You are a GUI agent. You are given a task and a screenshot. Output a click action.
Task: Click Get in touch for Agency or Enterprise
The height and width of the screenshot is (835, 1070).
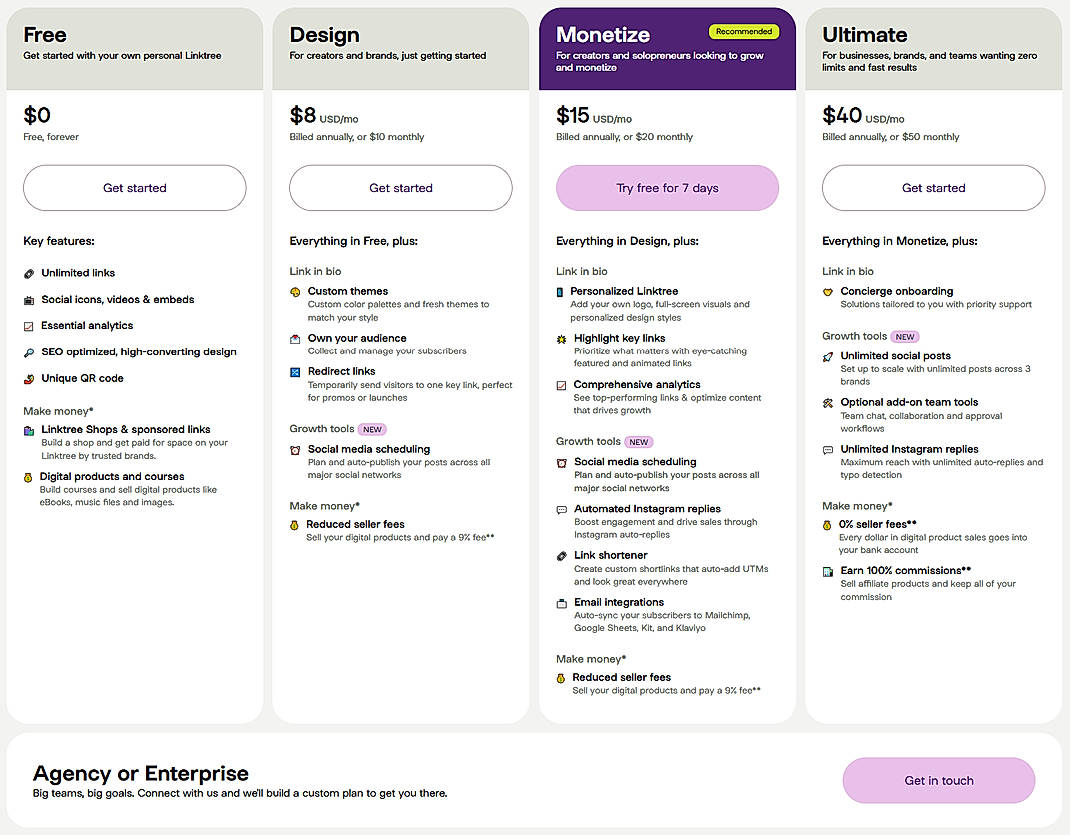(938, 780)
